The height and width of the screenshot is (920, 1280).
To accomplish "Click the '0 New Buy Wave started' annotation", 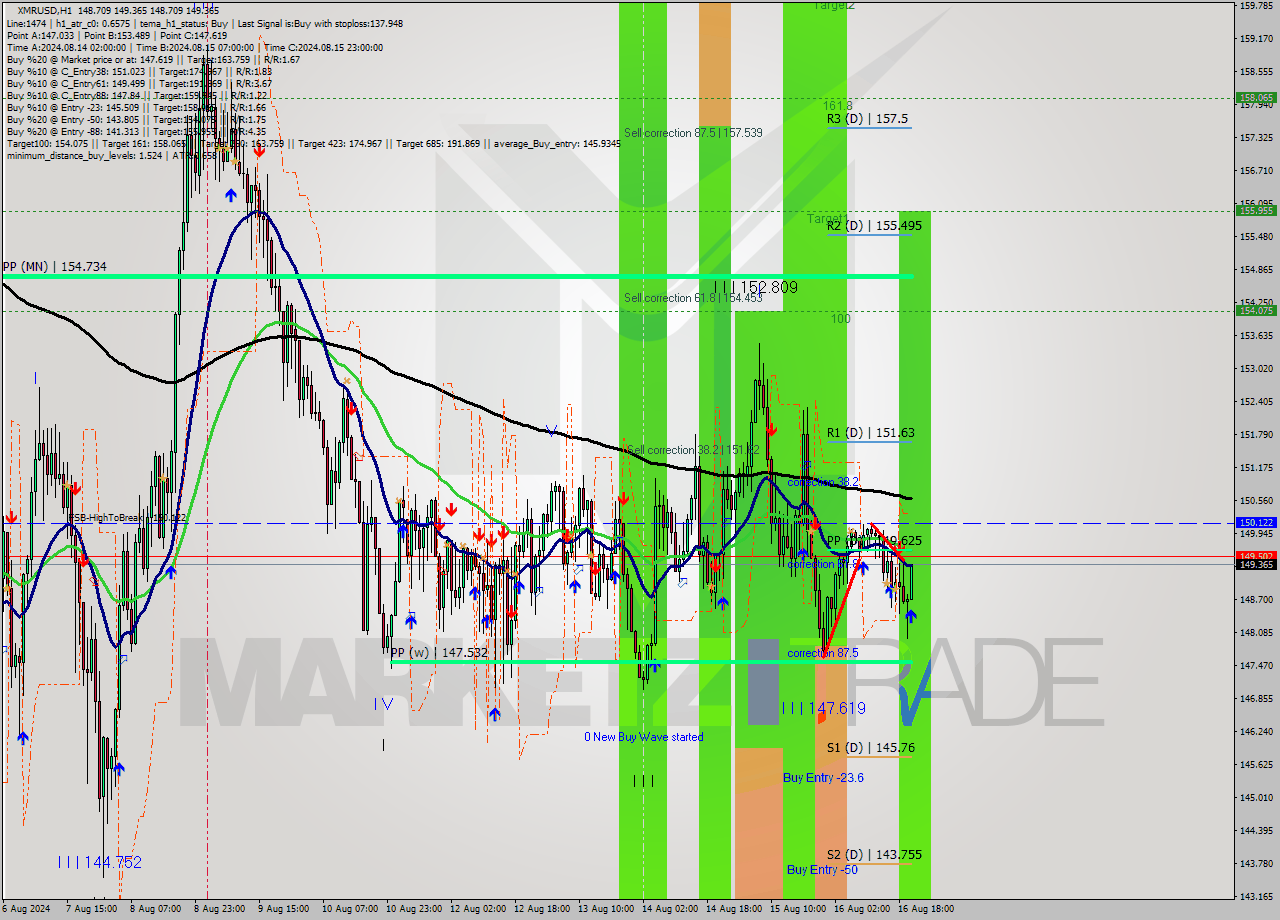I will tap(644, 737).
